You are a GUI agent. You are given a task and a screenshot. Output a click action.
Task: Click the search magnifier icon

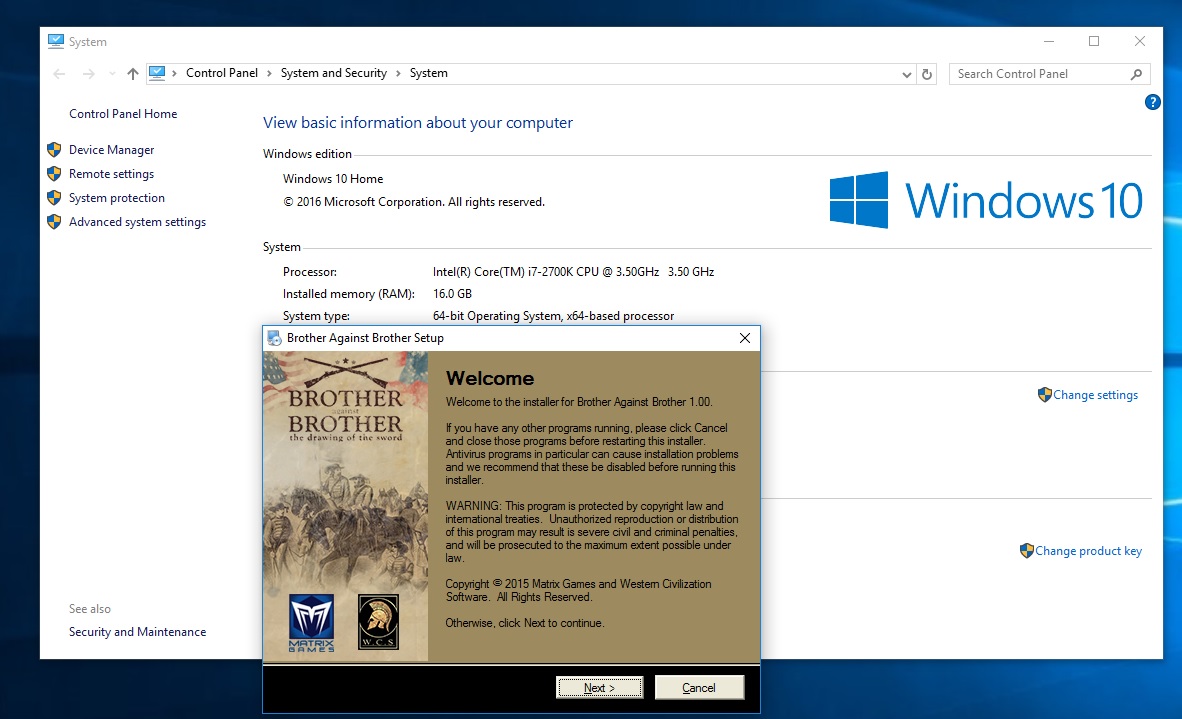(1136, 74)
